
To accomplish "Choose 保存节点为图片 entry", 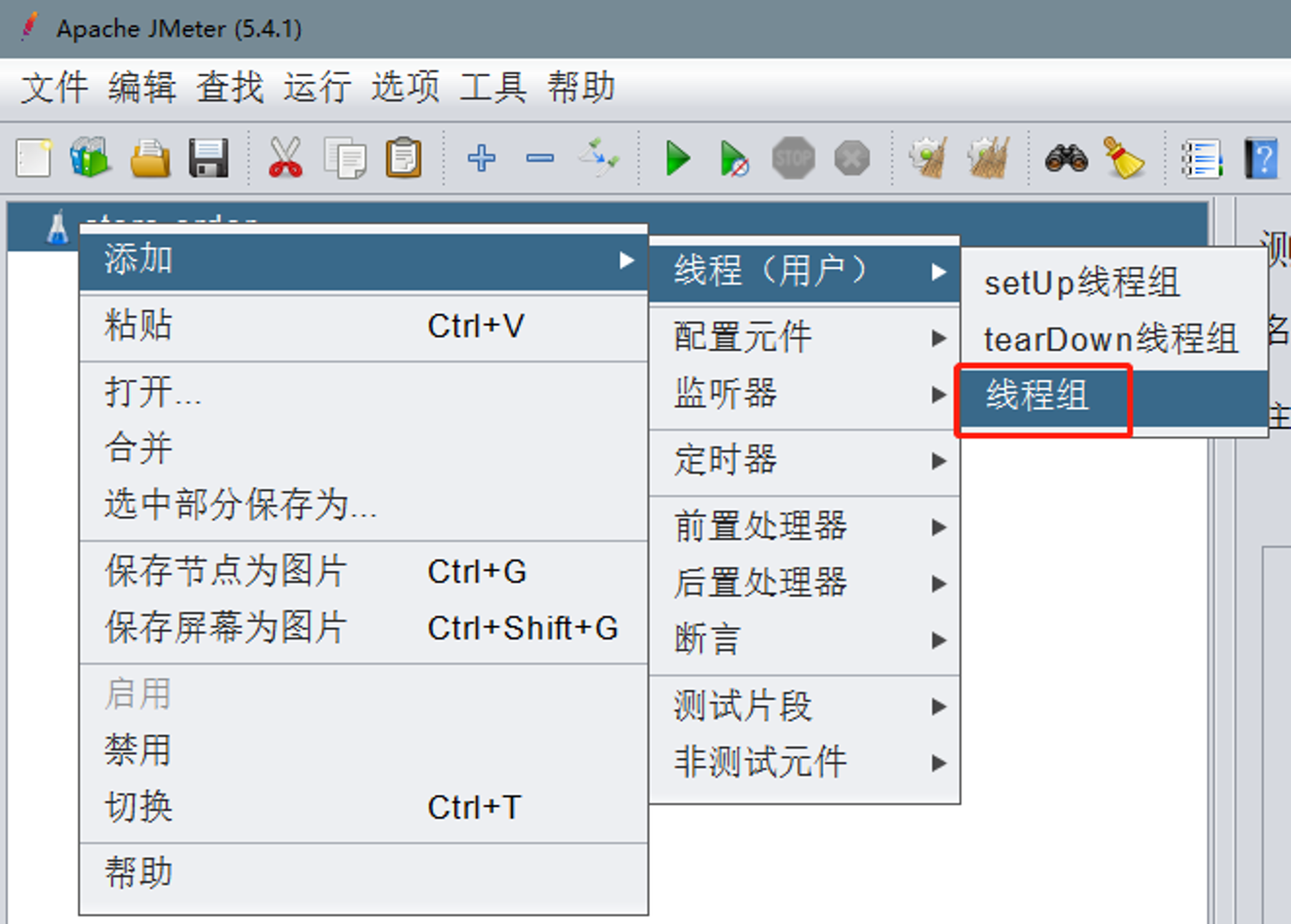I will (363, 571).
